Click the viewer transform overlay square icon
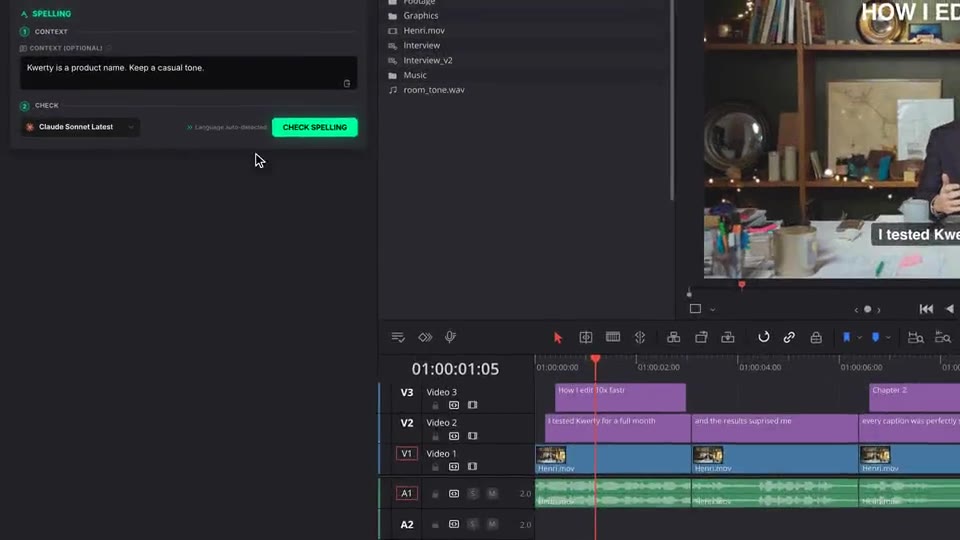Viewport: 960px width, 540px height. pyautogui.click(x=696, y=309)
